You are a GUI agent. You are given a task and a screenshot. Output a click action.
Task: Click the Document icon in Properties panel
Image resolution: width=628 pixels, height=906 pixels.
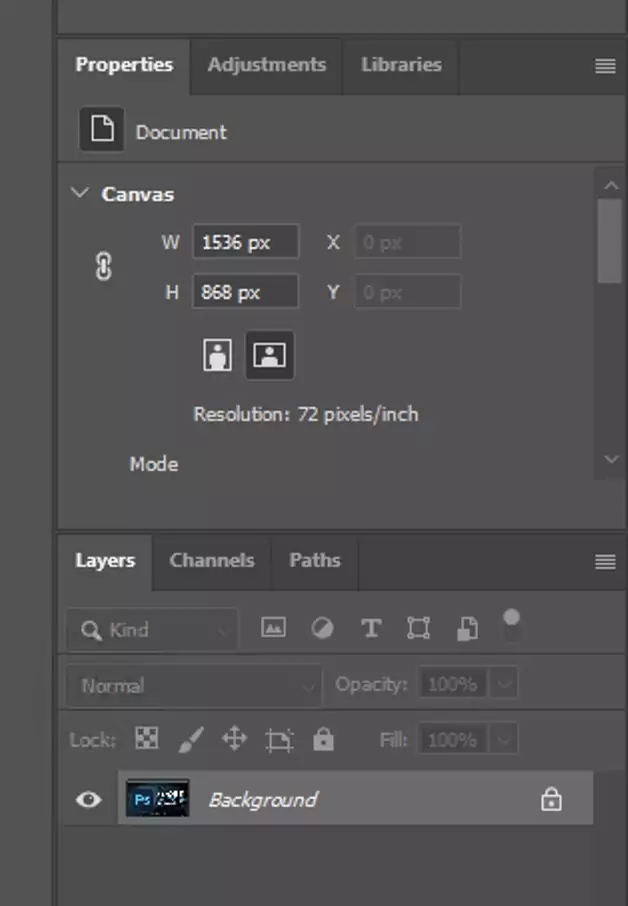coord(100,131)
